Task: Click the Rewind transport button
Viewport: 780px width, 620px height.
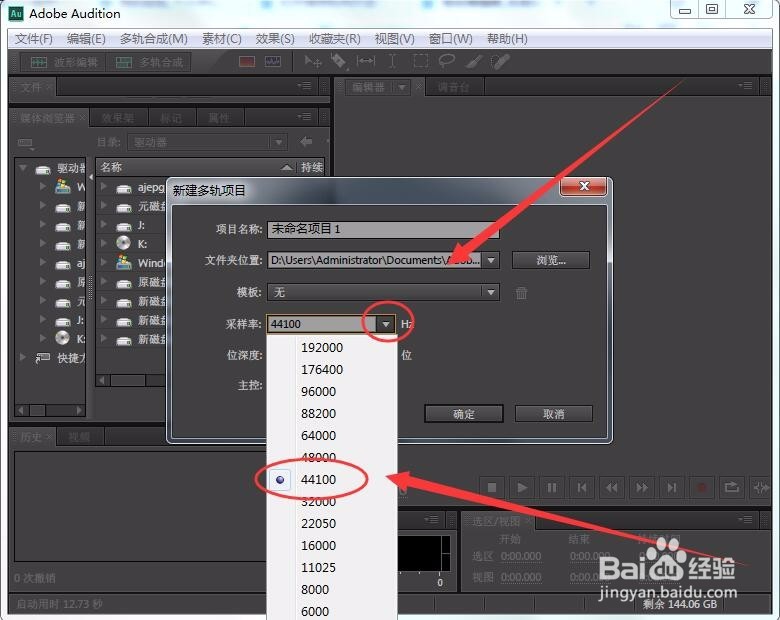Action: pyautogui.click(x=611, y=487)
